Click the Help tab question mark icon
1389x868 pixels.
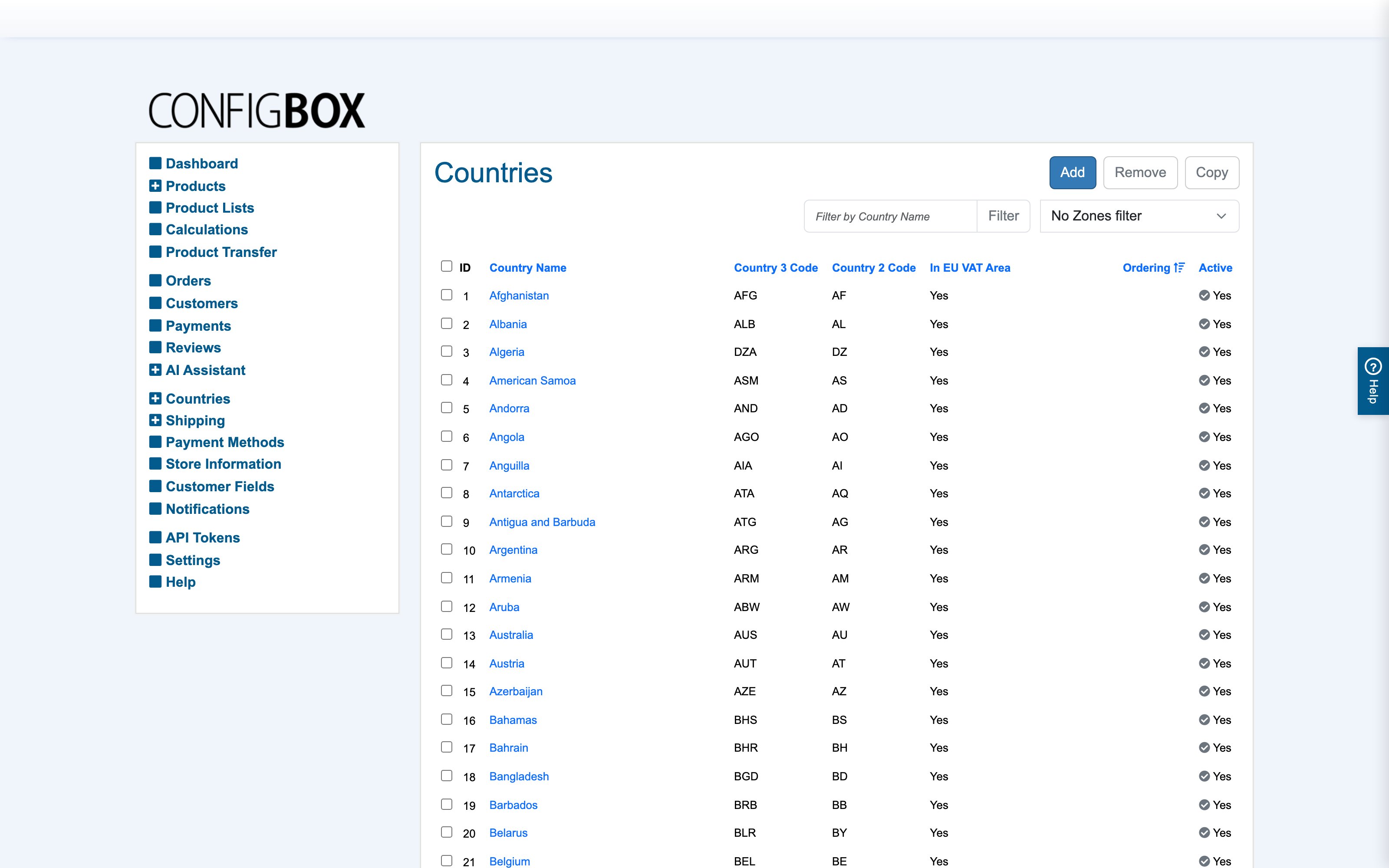click(1373, 366)
